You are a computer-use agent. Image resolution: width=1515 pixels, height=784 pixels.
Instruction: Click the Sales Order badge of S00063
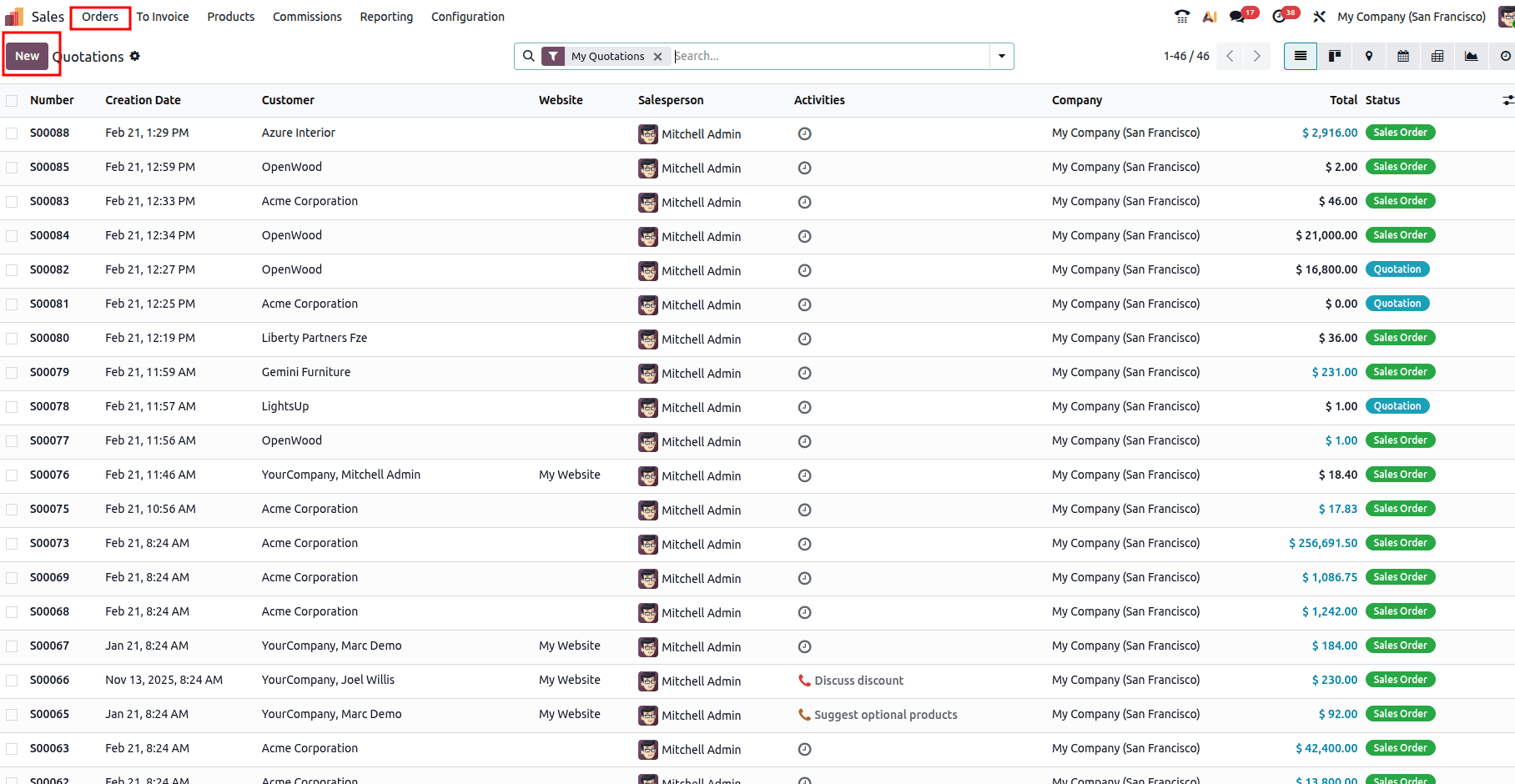[x=1400, y=748]
